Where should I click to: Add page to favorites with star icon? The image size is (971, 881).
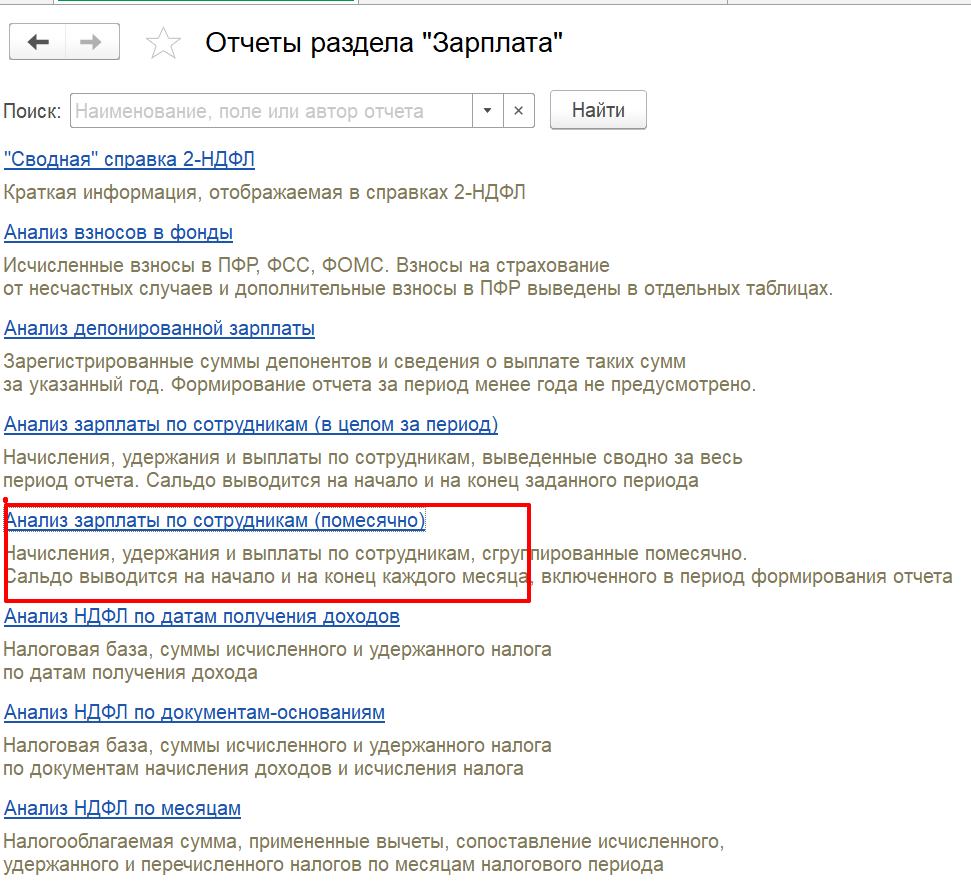[163, 43]
